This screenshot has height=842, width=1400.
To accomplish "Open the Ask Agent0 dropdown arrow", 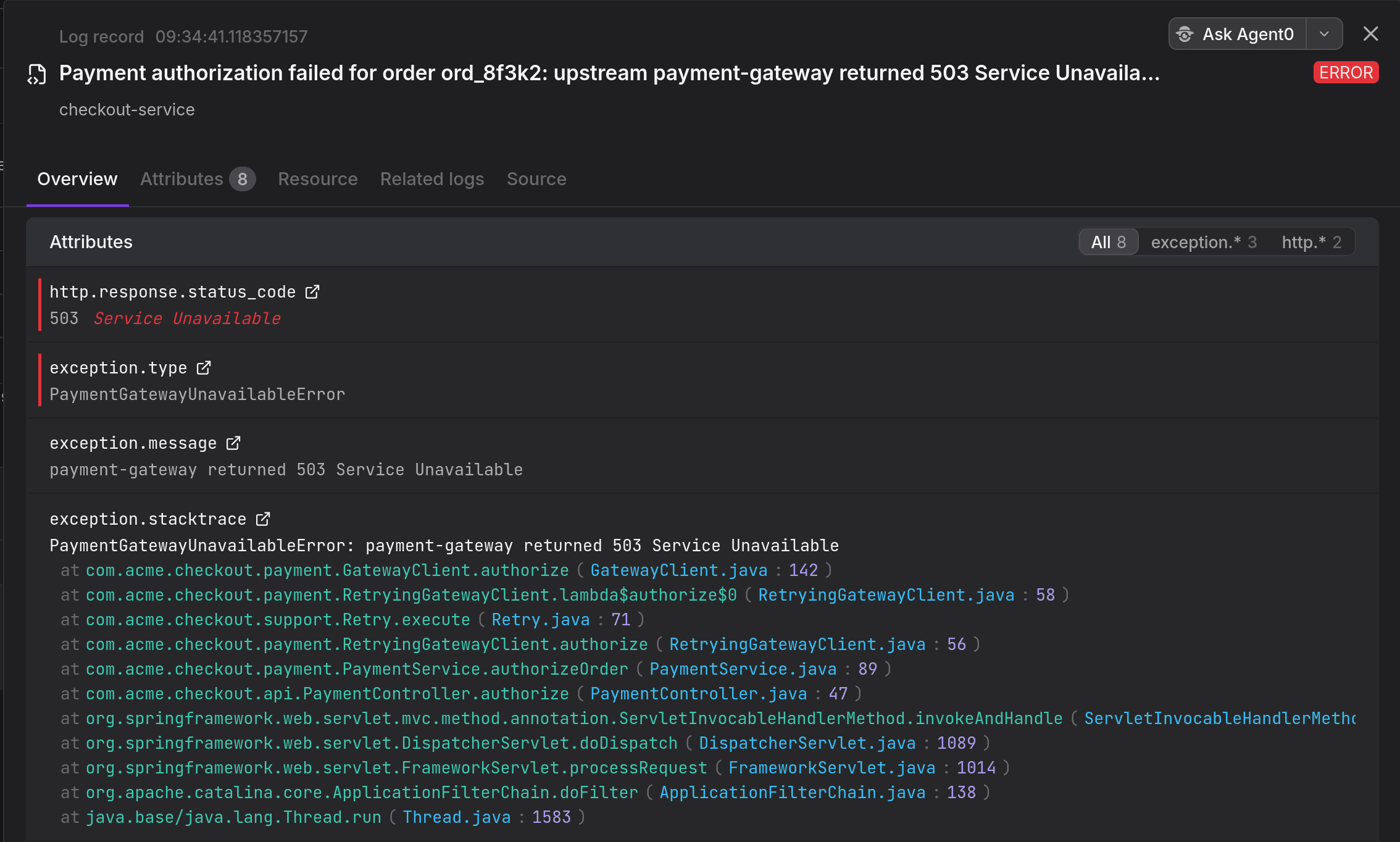I will pos(1324,34).
